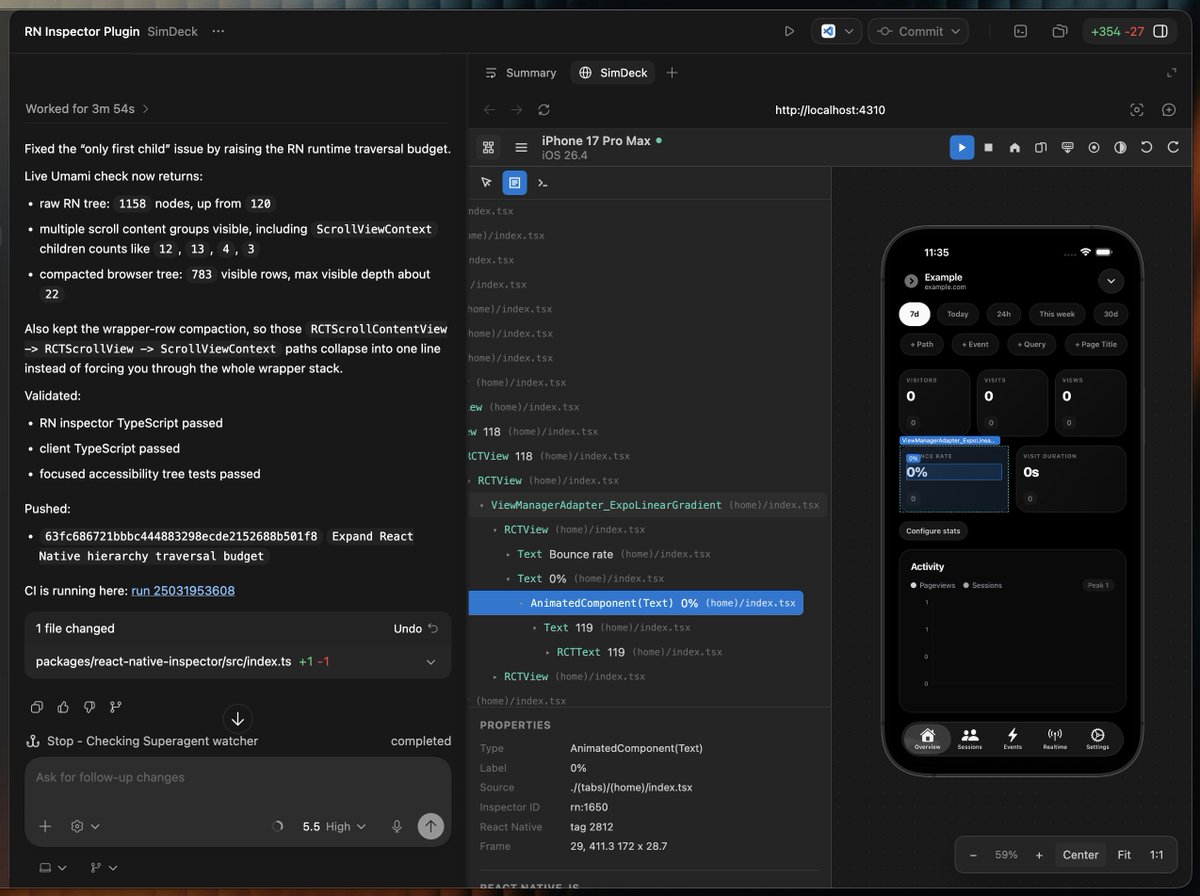Click the 1:1 zoom button
The image size is (1200, 896).
1157,855
